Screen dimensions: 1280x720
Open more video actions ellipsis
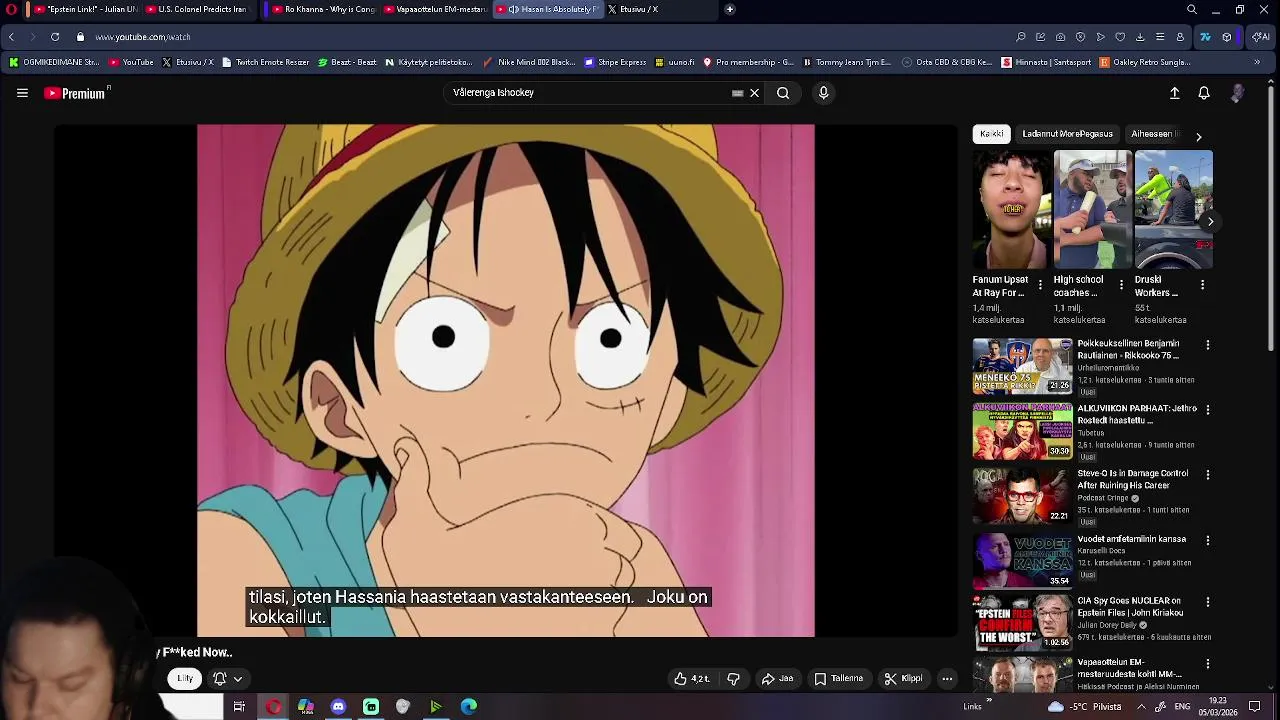click(947, 679)
